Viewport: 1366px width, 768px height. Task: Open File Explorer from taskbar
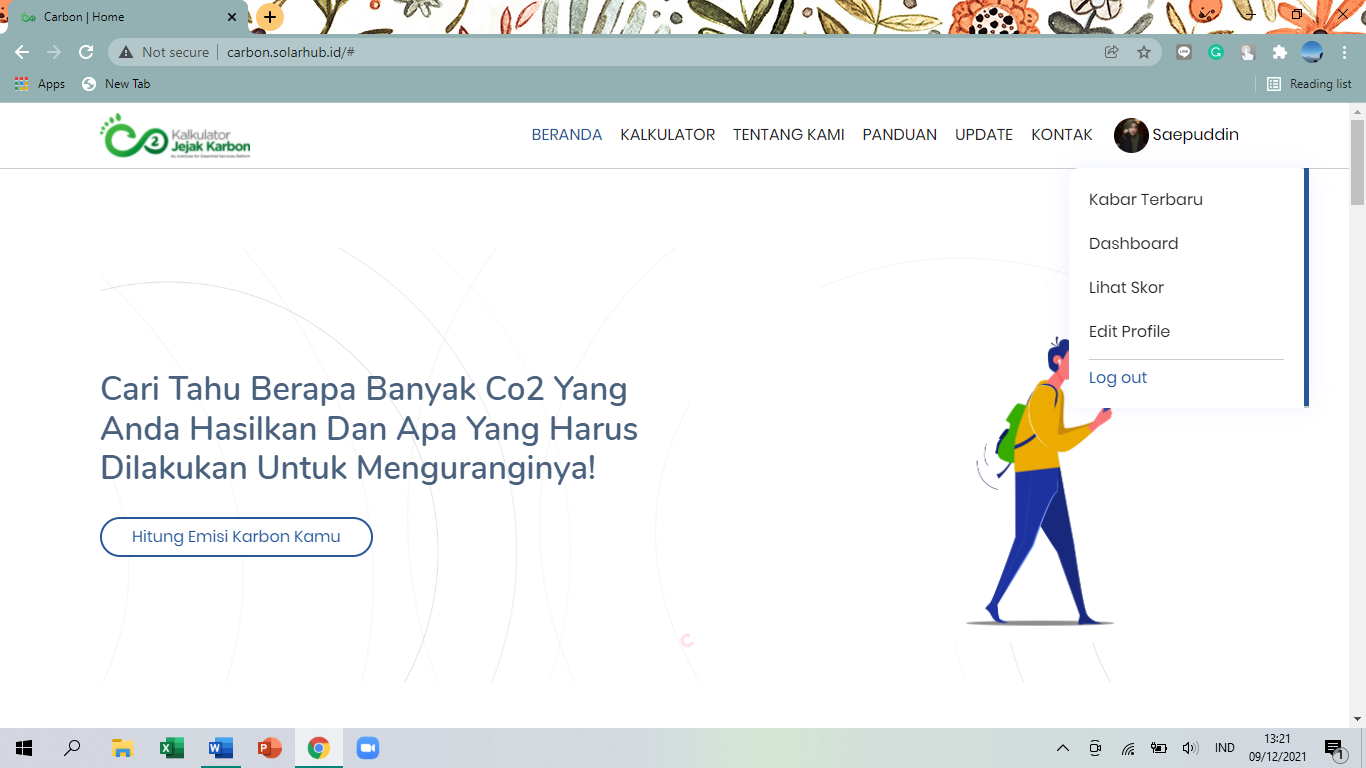coord(122,748)
